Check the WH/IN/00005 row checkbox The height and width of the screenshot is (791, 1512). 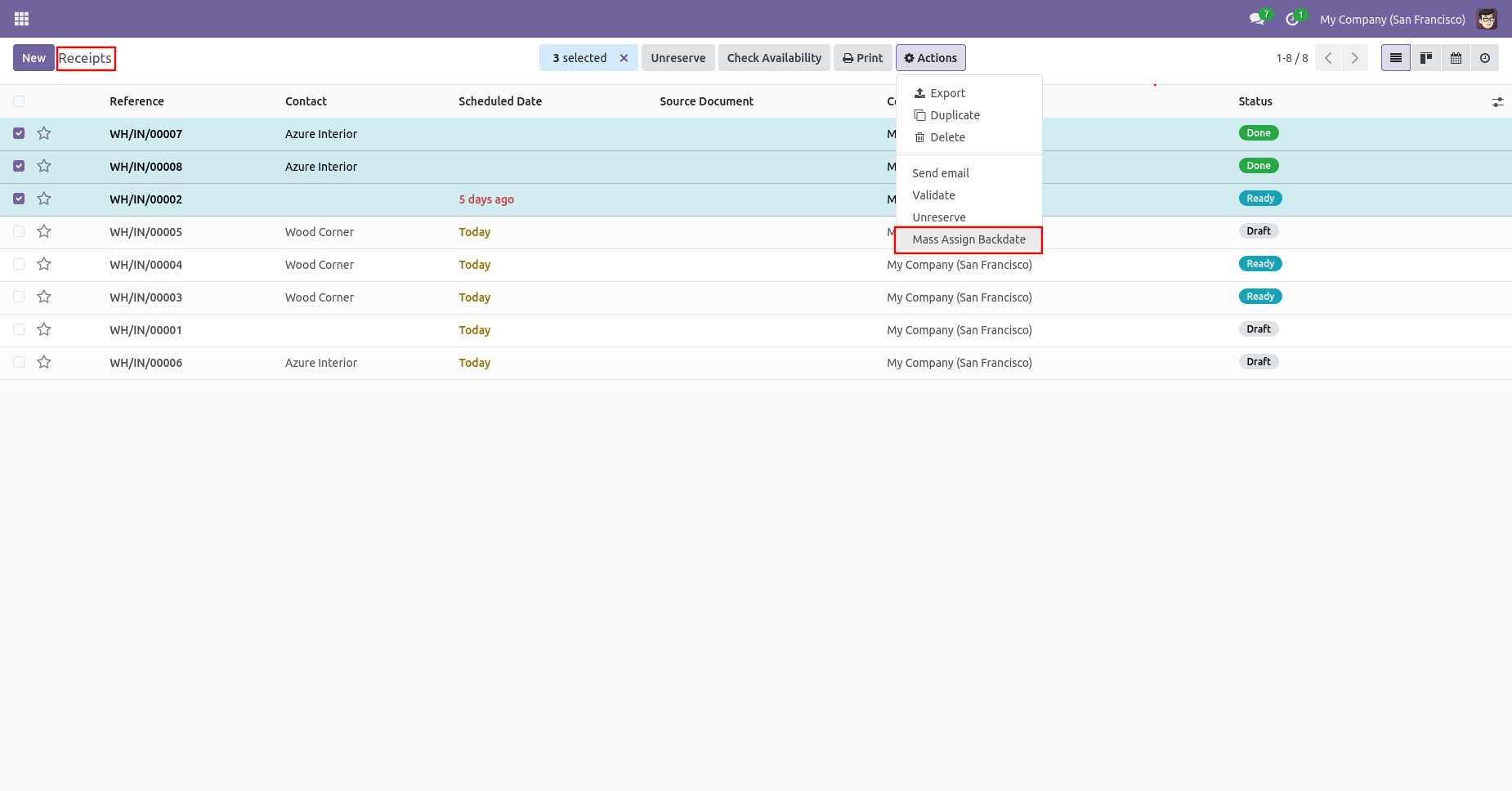coord(19,231)
